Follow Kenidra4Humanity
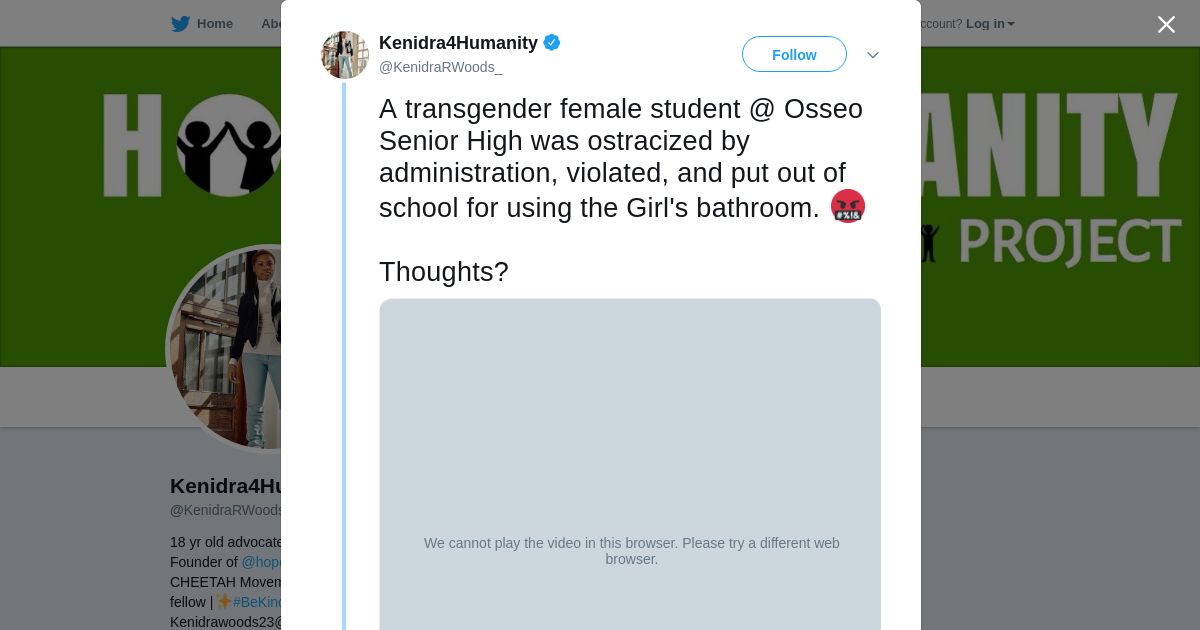The width and height of the screenshot is (1200, 630). 794,55
